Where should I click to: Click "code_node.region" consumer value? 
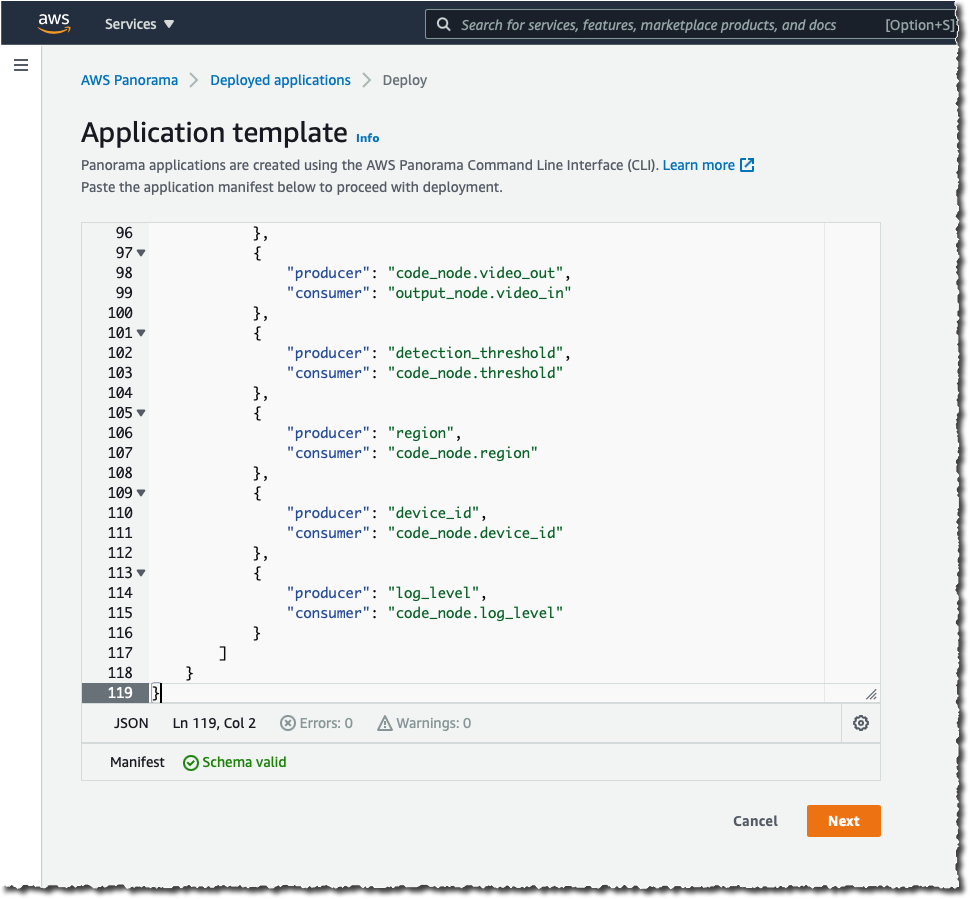pyautogui.click(x=462, y=453)
